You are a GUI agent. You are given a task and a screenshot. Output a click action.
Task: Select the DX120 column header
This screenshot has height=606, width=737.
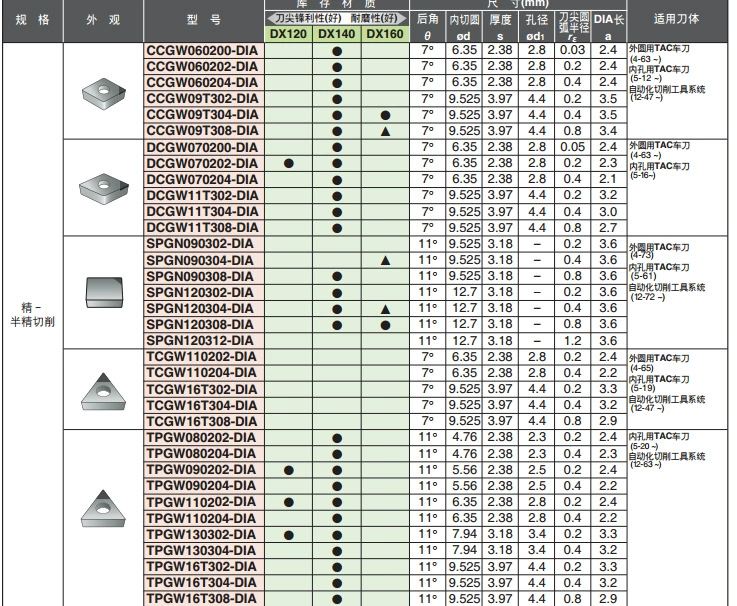[x=288, y=34]
